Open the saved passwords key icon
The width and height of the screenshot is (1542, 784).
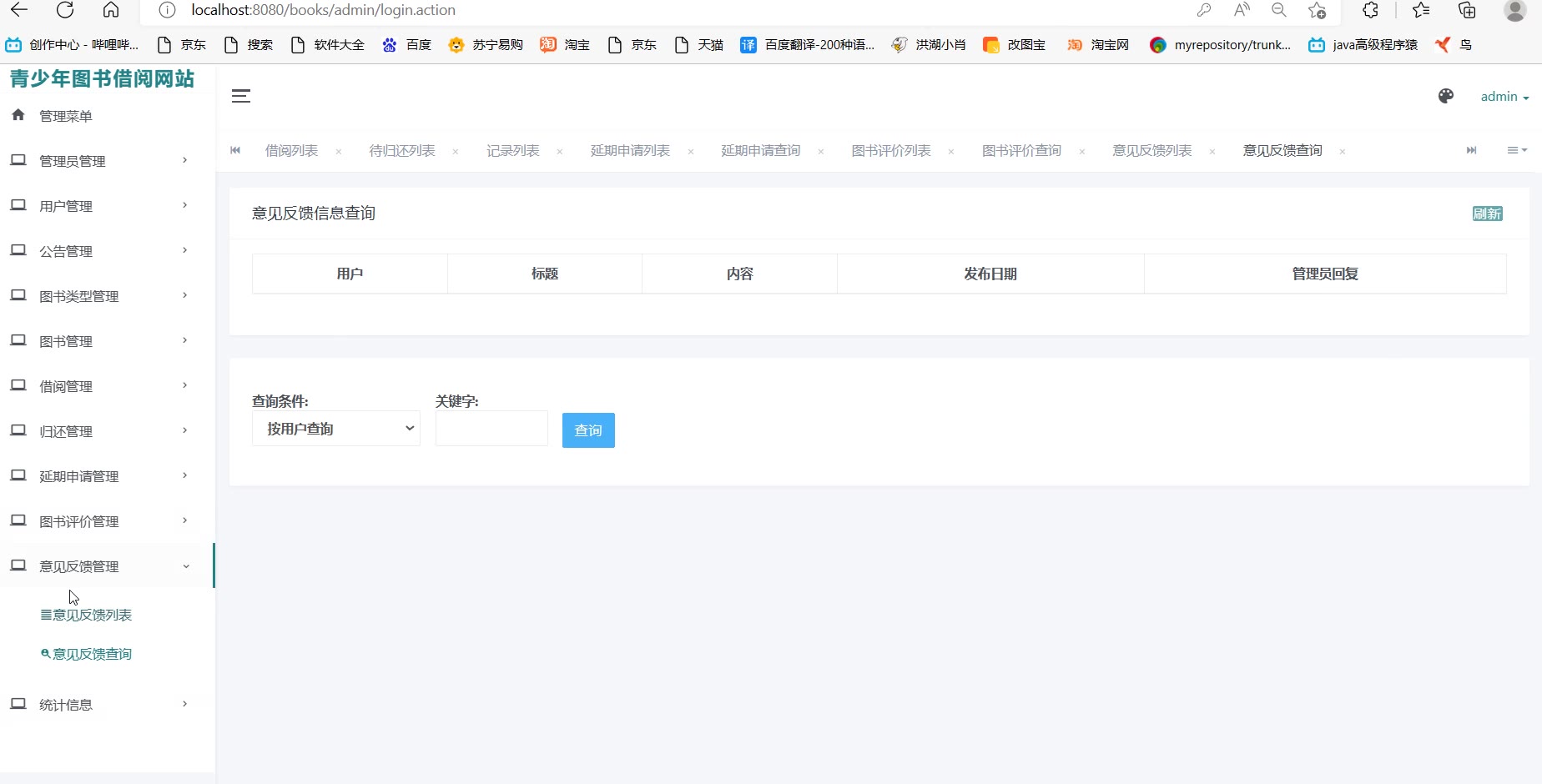click(1204, 10)
